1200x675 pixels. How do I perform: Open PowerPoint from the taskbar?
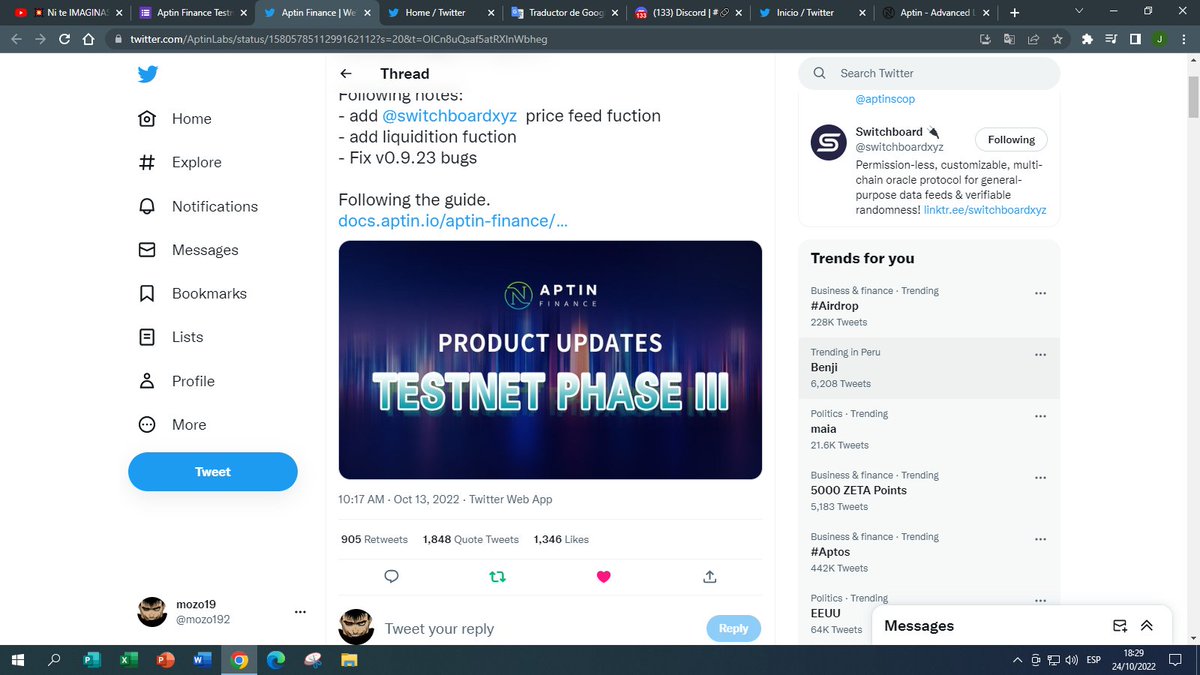pyautogui.click(x=166, y=660)
